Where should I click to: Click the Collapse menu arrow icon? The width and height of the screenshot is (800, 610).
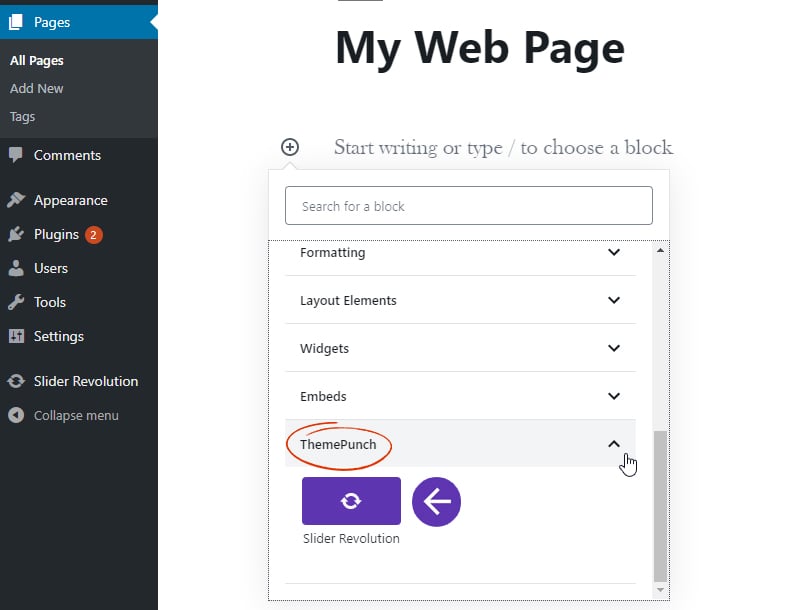pos(16,415)
